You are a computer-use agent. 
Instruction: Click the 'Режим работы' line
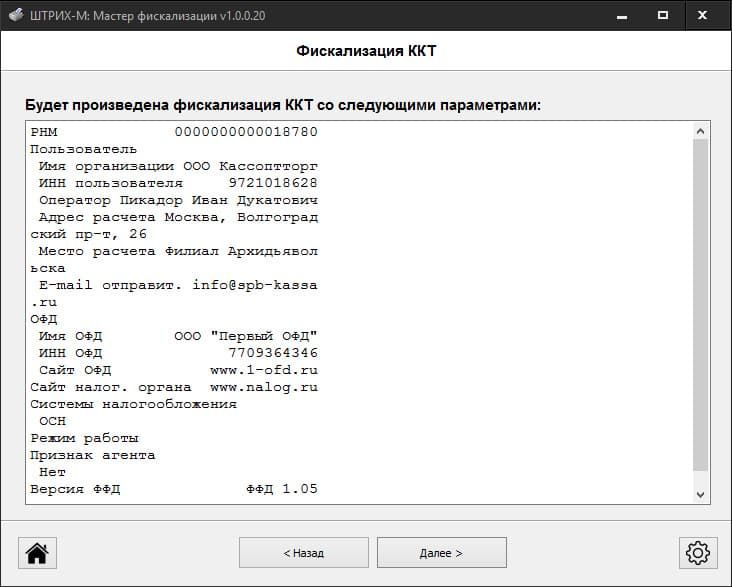(x=84, y=438)
